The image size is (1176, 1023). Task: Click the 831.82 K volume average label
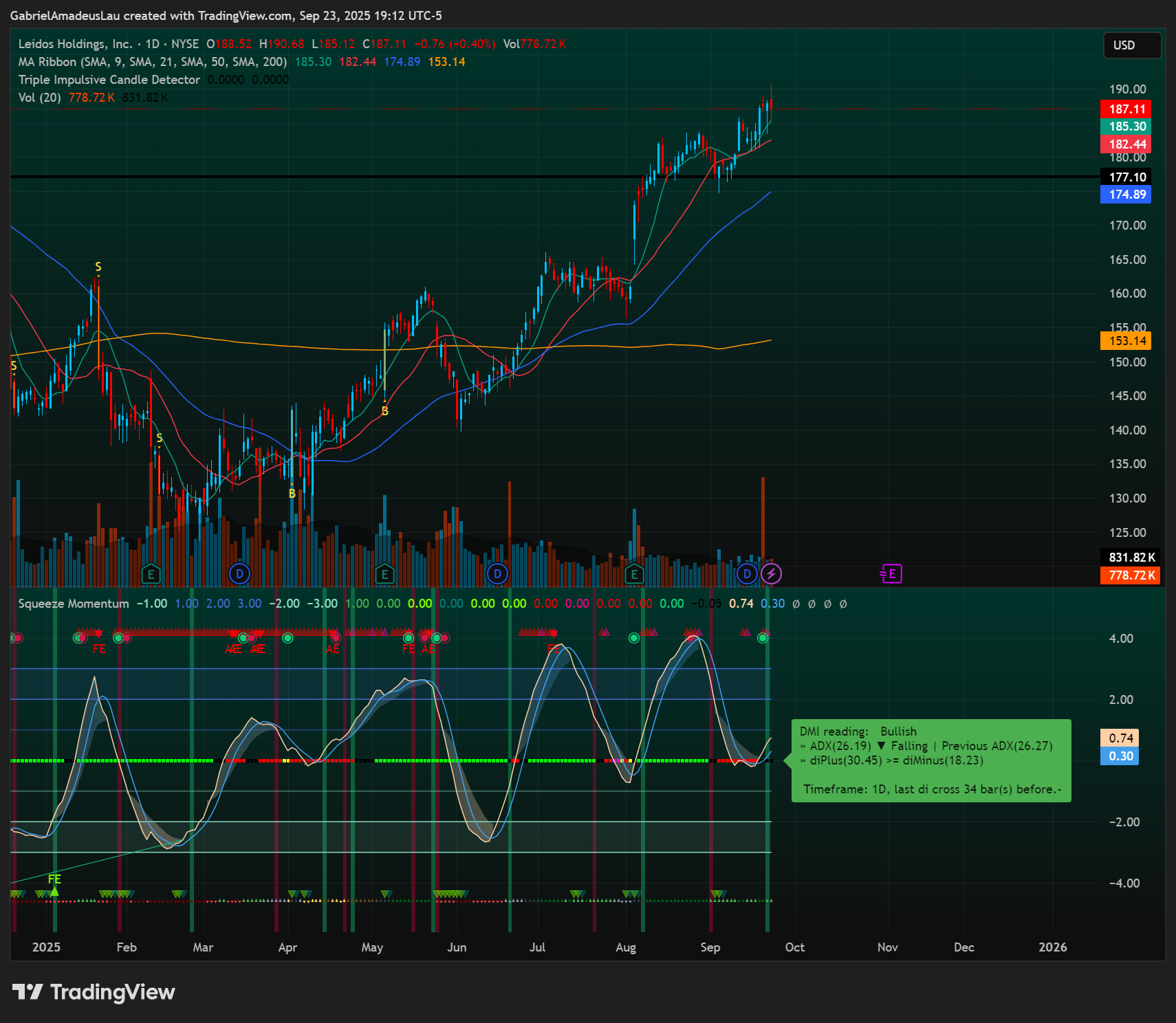1131,558
